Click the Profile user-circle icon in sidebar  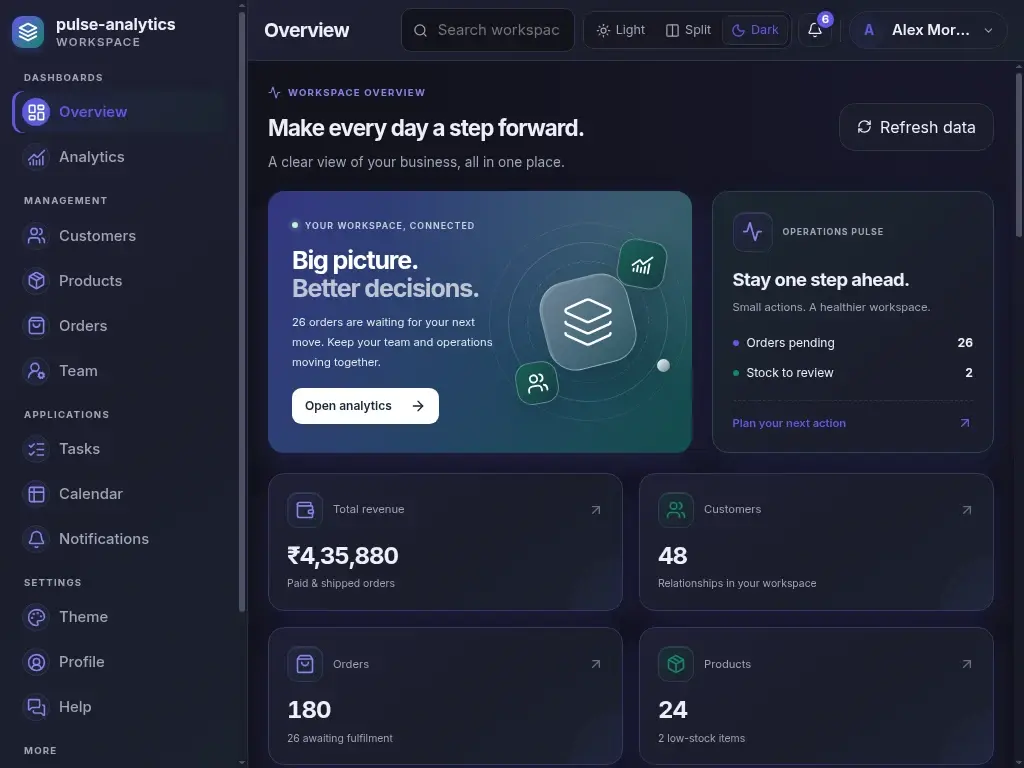[x=37, y=662]
